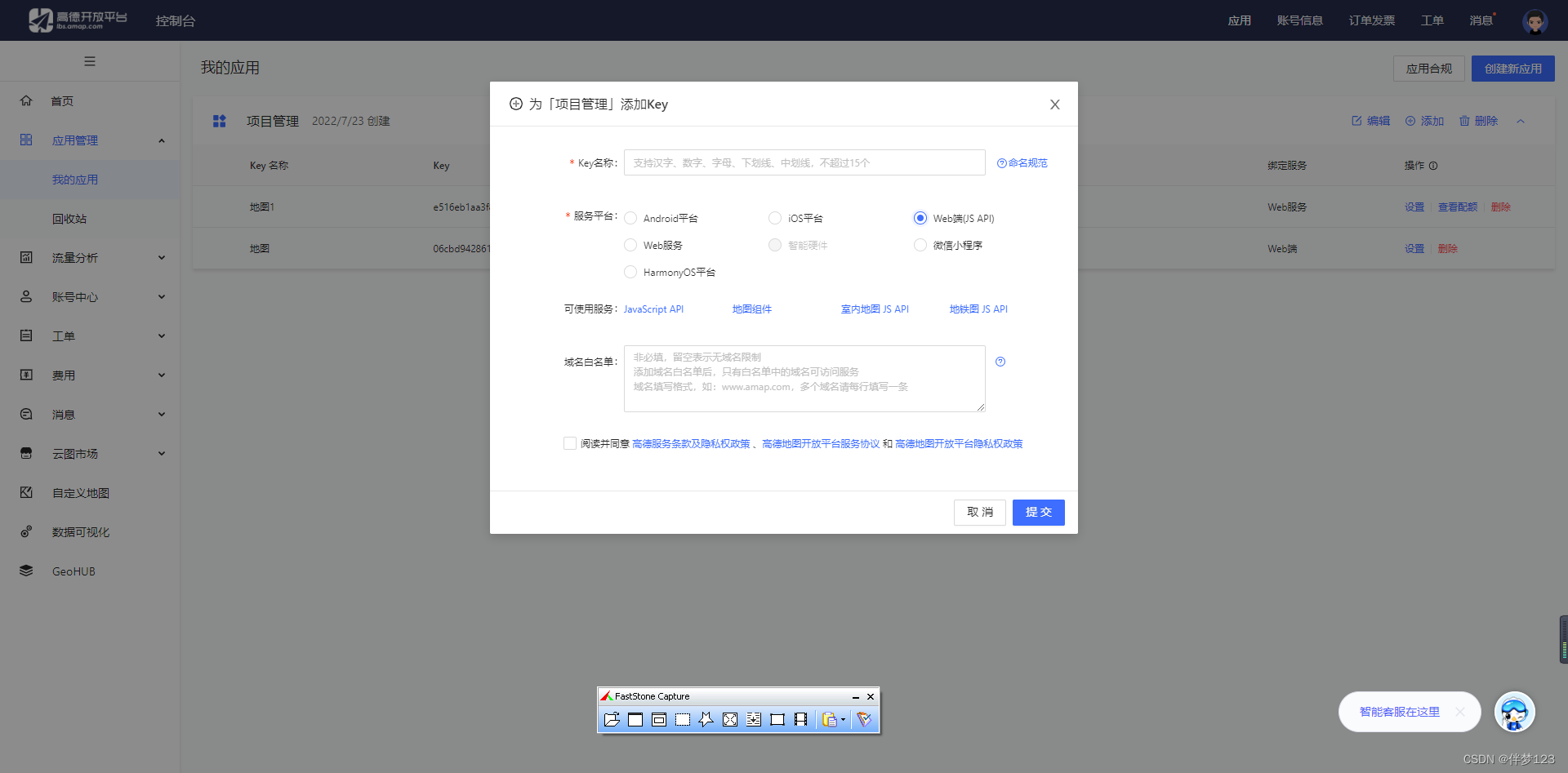Start Screen Recorder film icon in FastStone

point(801,719)
